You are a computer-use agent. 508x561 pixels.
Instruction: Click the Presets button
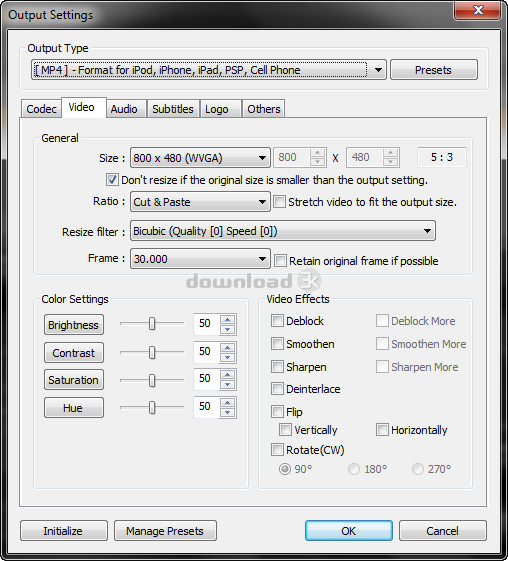[x=434, y=70]
